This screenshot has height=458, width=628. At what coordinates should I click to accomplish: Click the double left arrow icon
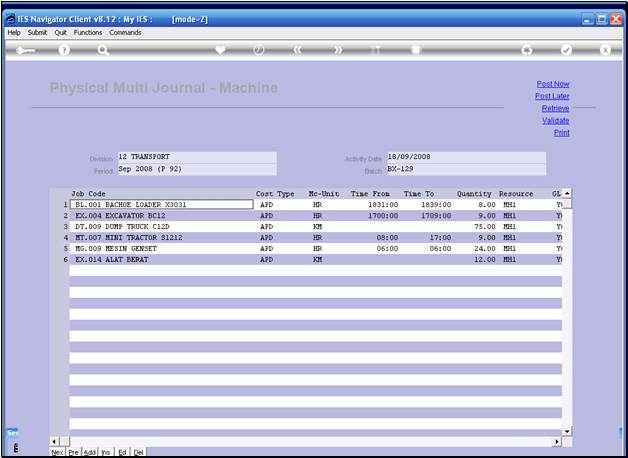(x=297, y=50)
